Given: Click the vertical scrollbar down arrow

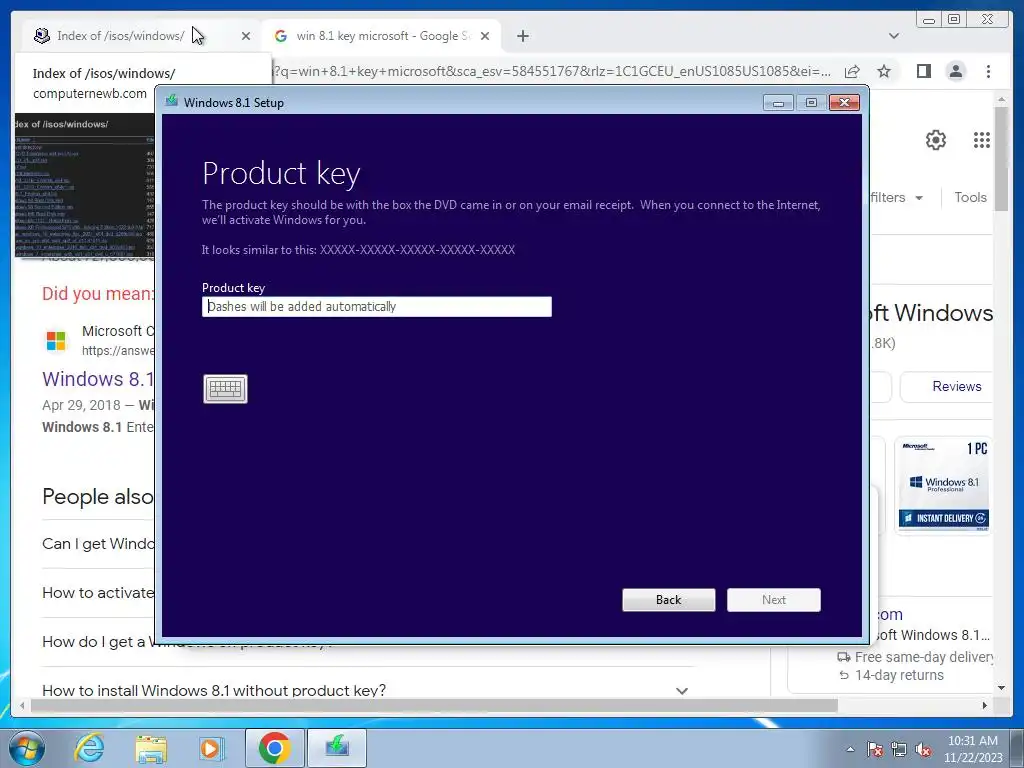Looking at the screenshot, I should 1001,688.
